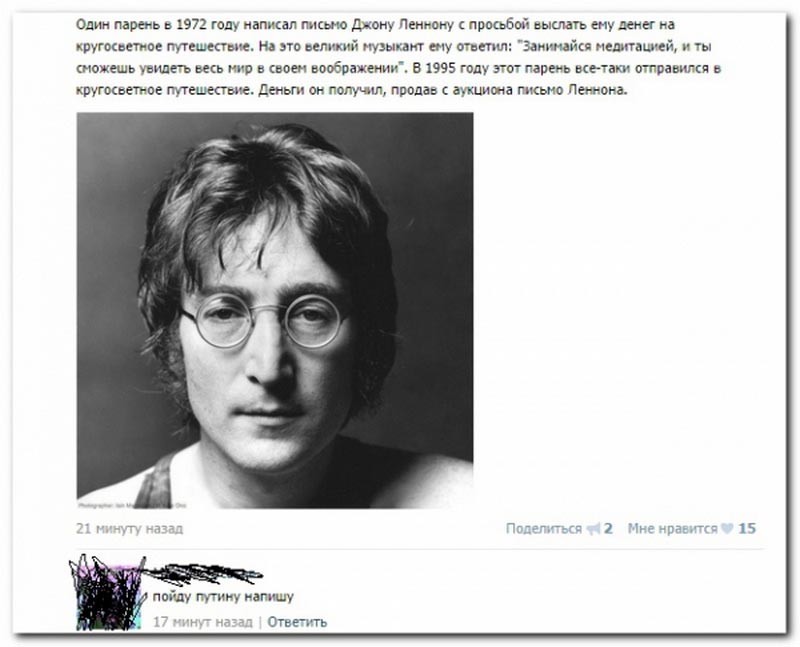Click the last sentence starting Деньги он получил

[x=442, y=90]
